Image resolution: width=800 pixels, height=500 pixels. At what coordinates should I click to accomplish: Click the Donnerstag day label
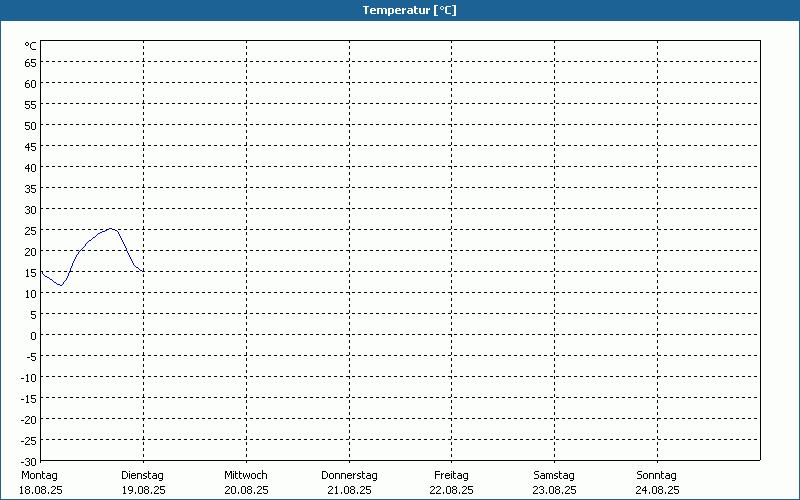[x=349, y=476]
